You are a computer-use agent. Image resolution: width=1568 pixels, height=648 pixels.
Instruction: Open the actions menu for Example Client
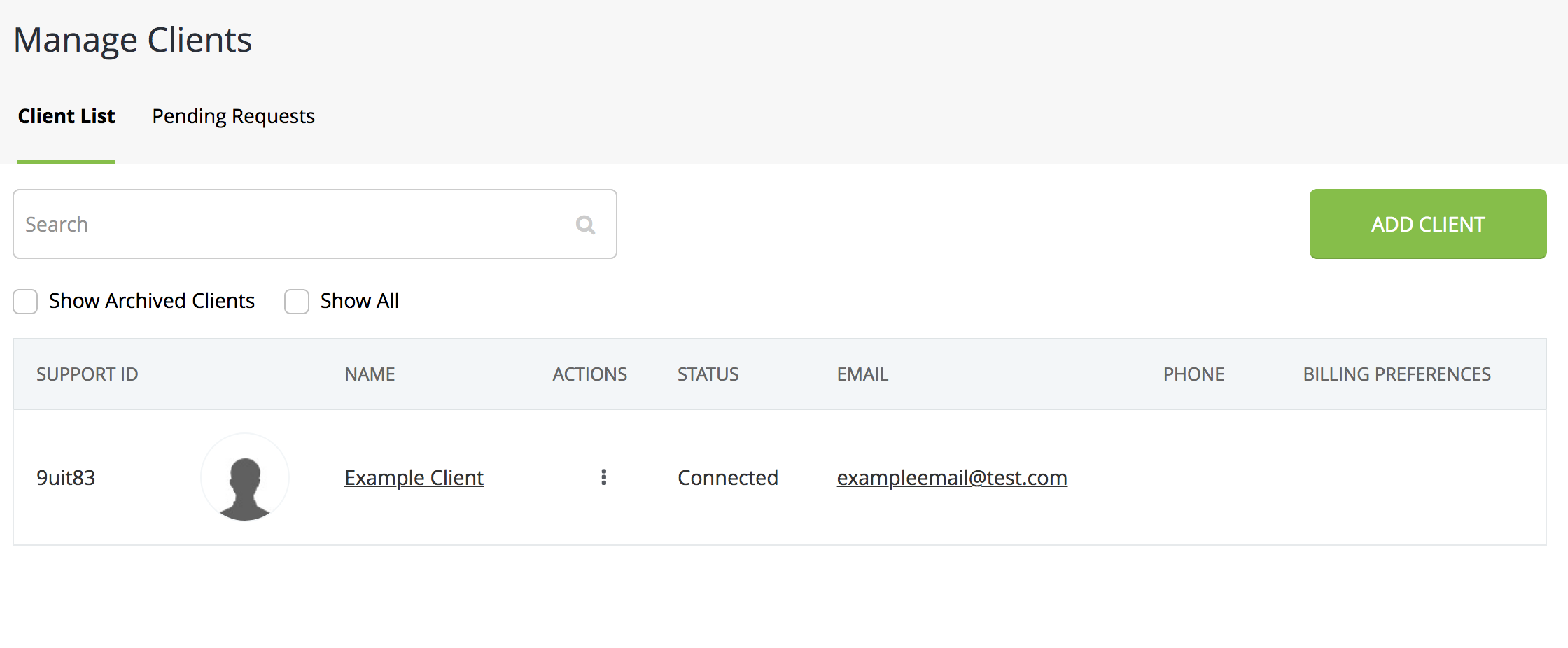[603, 477]
